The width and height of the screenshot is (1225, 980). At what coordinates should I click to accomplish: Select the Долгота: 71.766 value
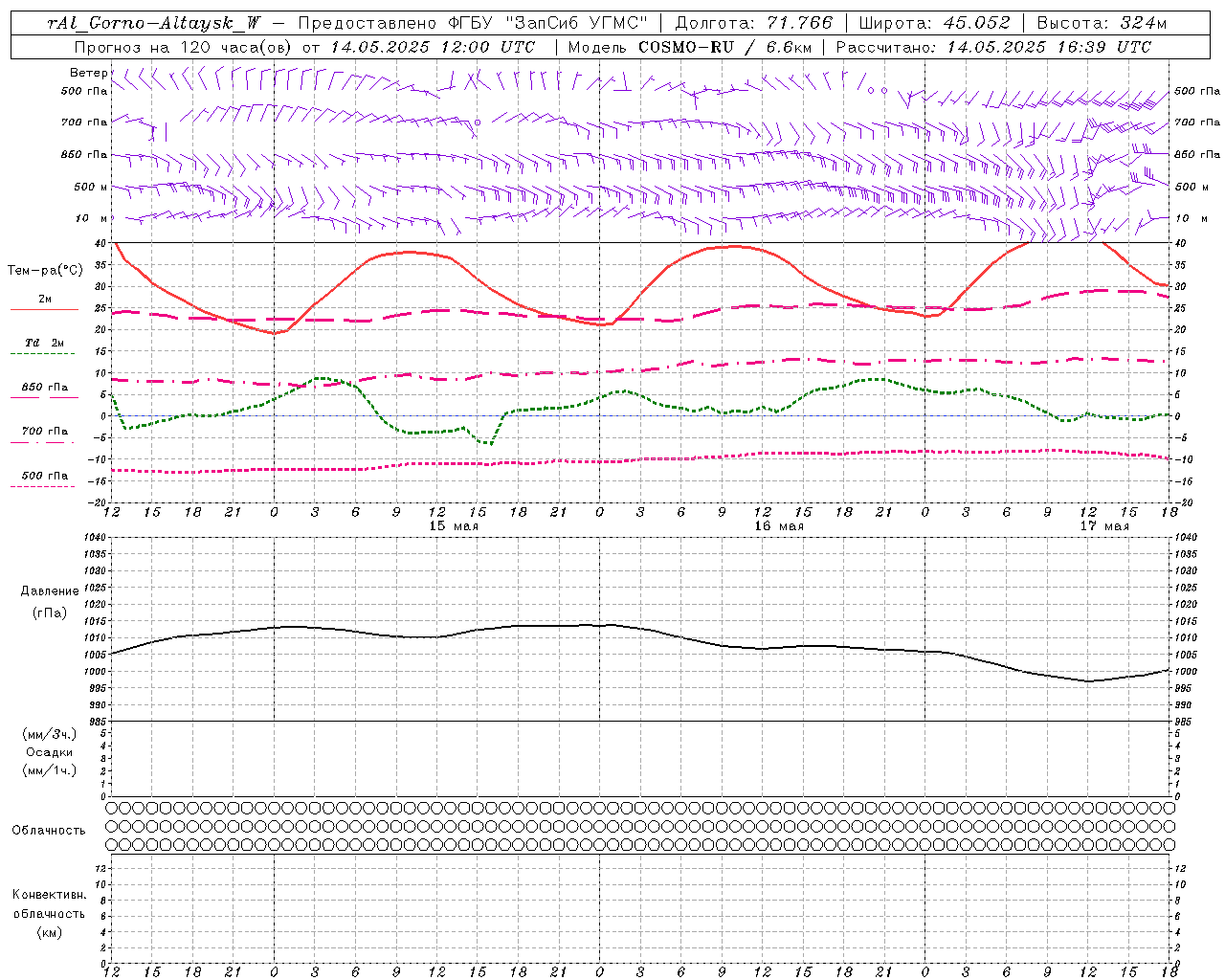tap(754, 23)
